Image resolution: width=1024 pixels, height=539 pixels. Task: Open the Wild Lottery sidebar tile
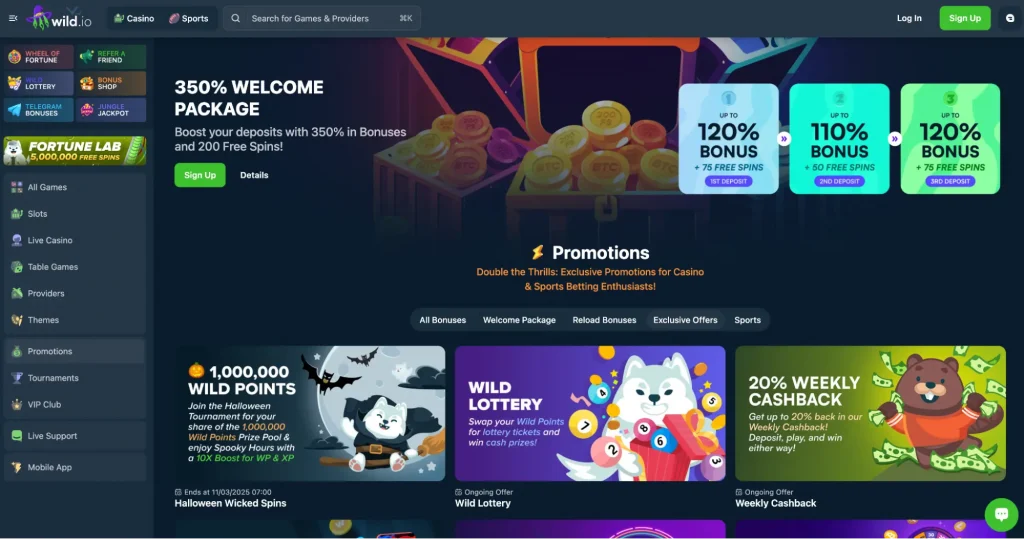[39, 84]
